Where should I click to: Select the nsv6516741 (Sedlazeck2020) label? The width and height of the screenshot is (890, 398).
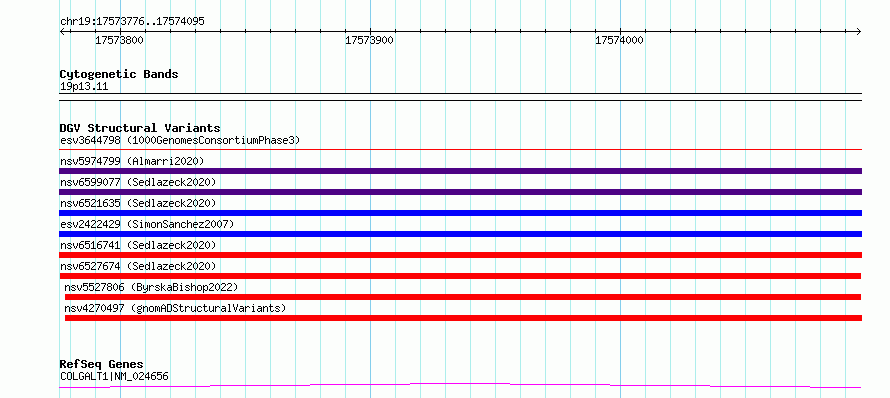[138, 245]
